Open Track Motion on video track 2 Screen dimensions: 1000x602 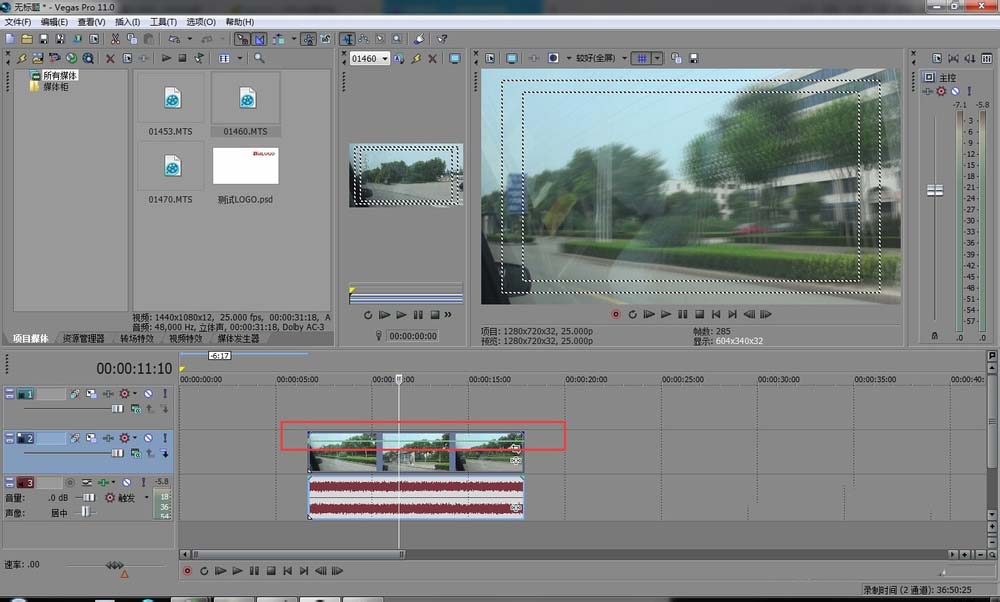click(x=91, y=438)
